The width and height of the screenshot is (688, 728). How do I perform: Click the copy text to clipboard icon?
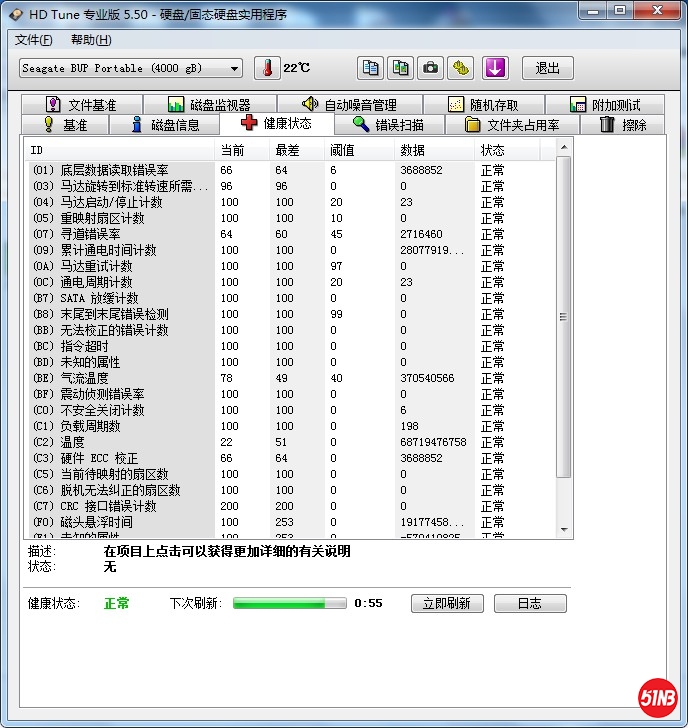(x=371, y=68)
